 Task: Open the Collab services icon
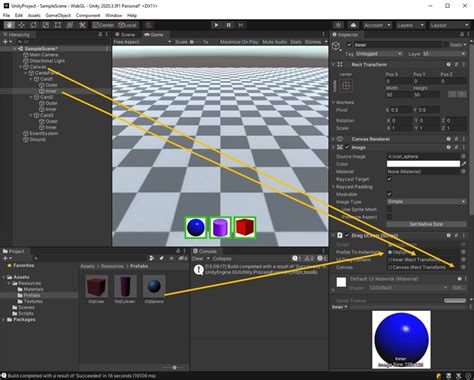338,25
